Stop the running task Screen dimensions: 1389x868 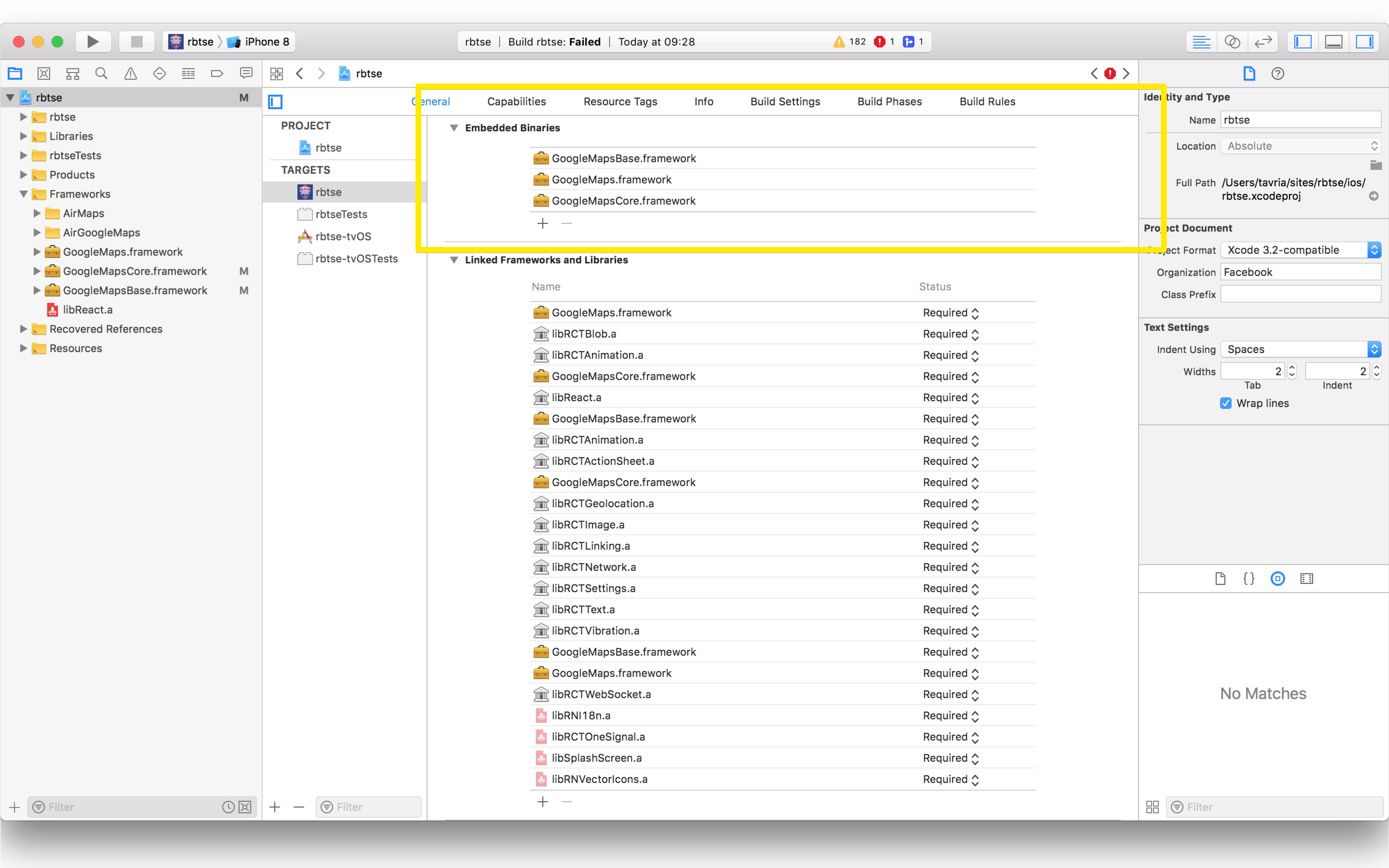137,41
